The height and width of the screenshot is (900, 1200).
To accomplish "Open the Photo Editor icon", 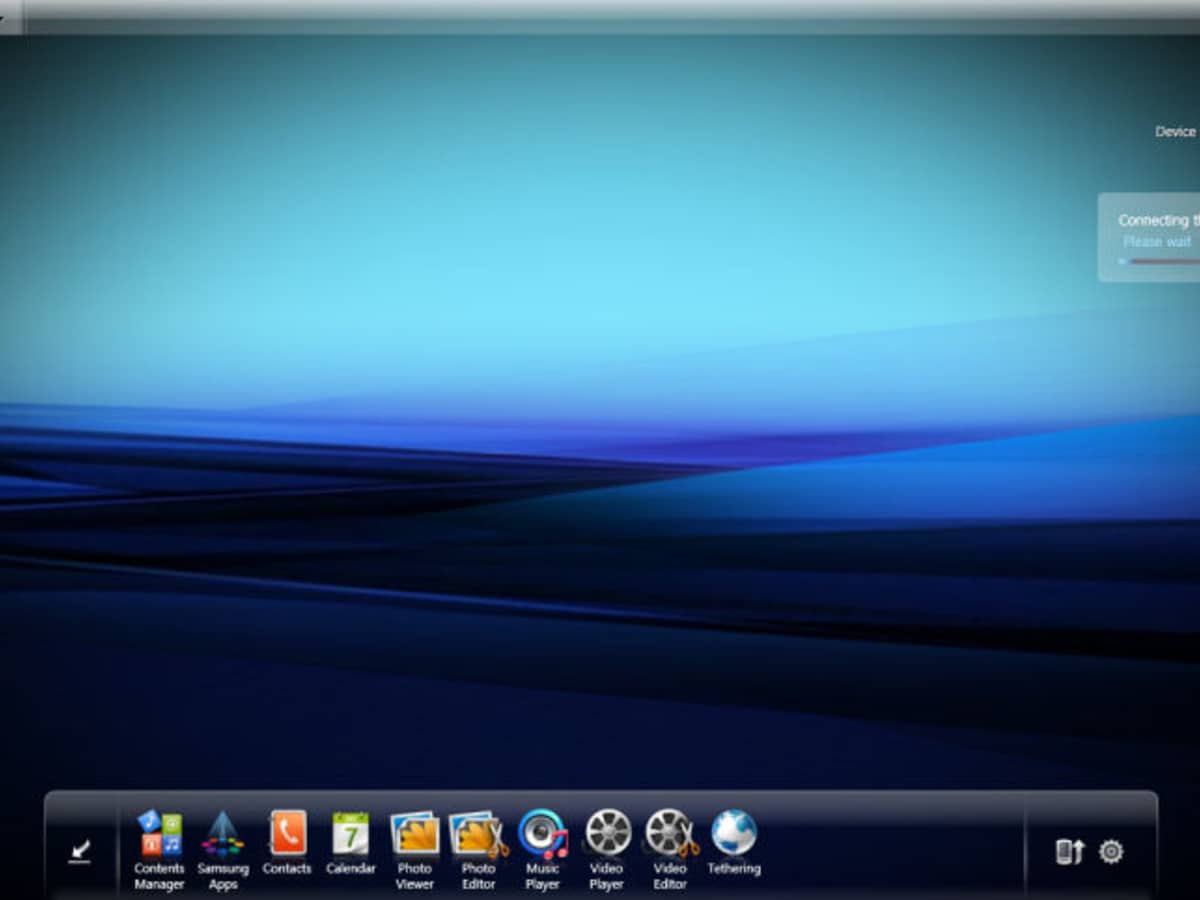I will [x=478, y=833].
